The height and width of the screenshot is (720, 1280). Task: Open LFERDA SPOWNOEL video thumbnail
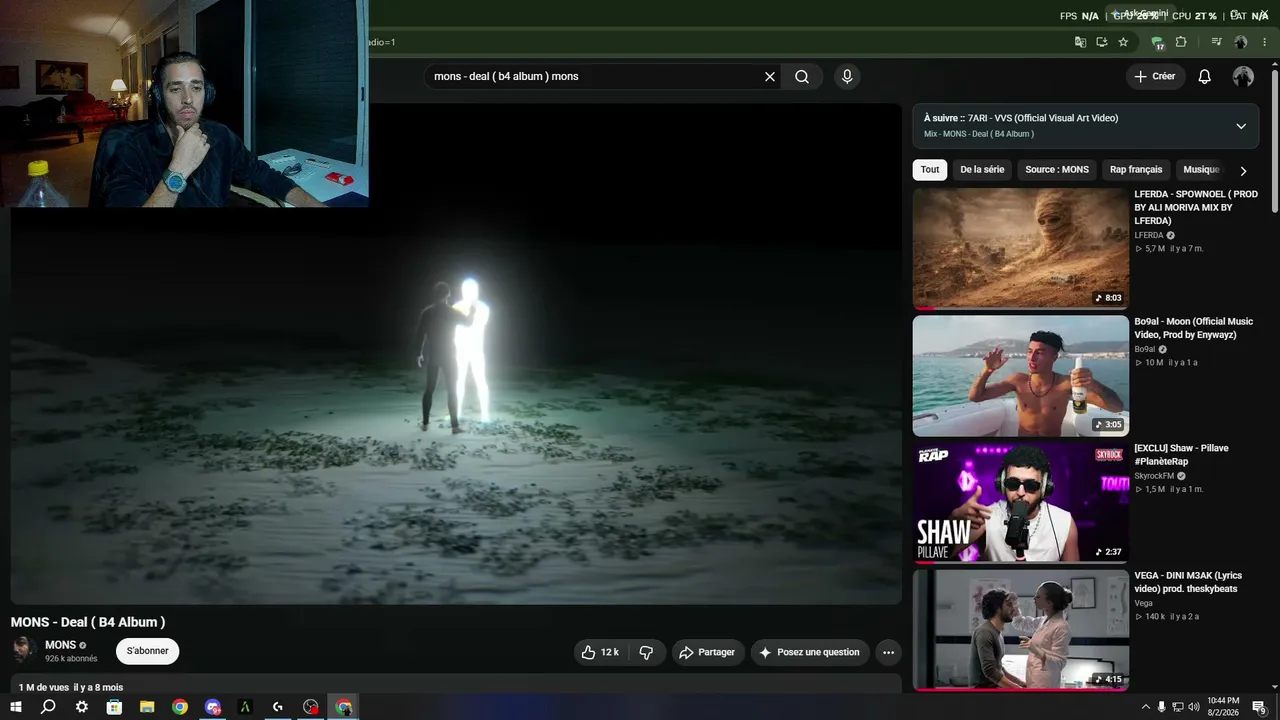[x=1021, y=248]
